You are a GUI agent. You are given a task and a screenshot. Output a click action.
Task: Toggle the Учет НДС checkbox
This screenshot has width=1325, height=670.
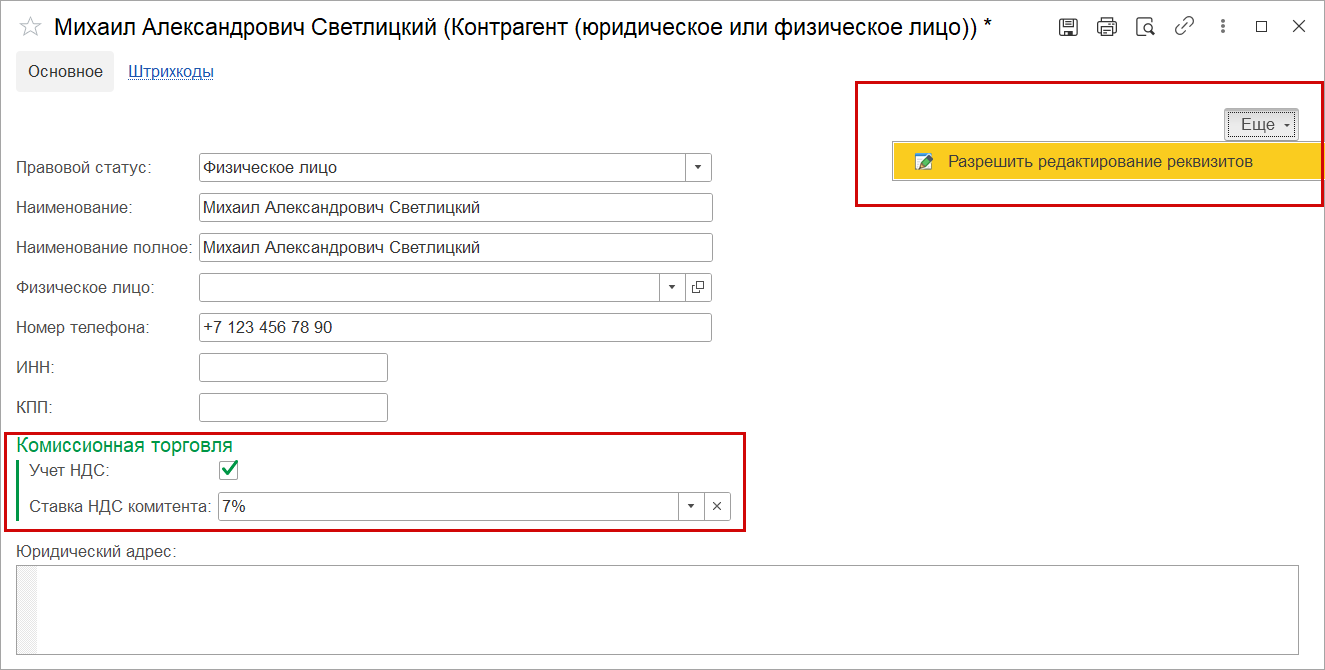pos(229,470)
